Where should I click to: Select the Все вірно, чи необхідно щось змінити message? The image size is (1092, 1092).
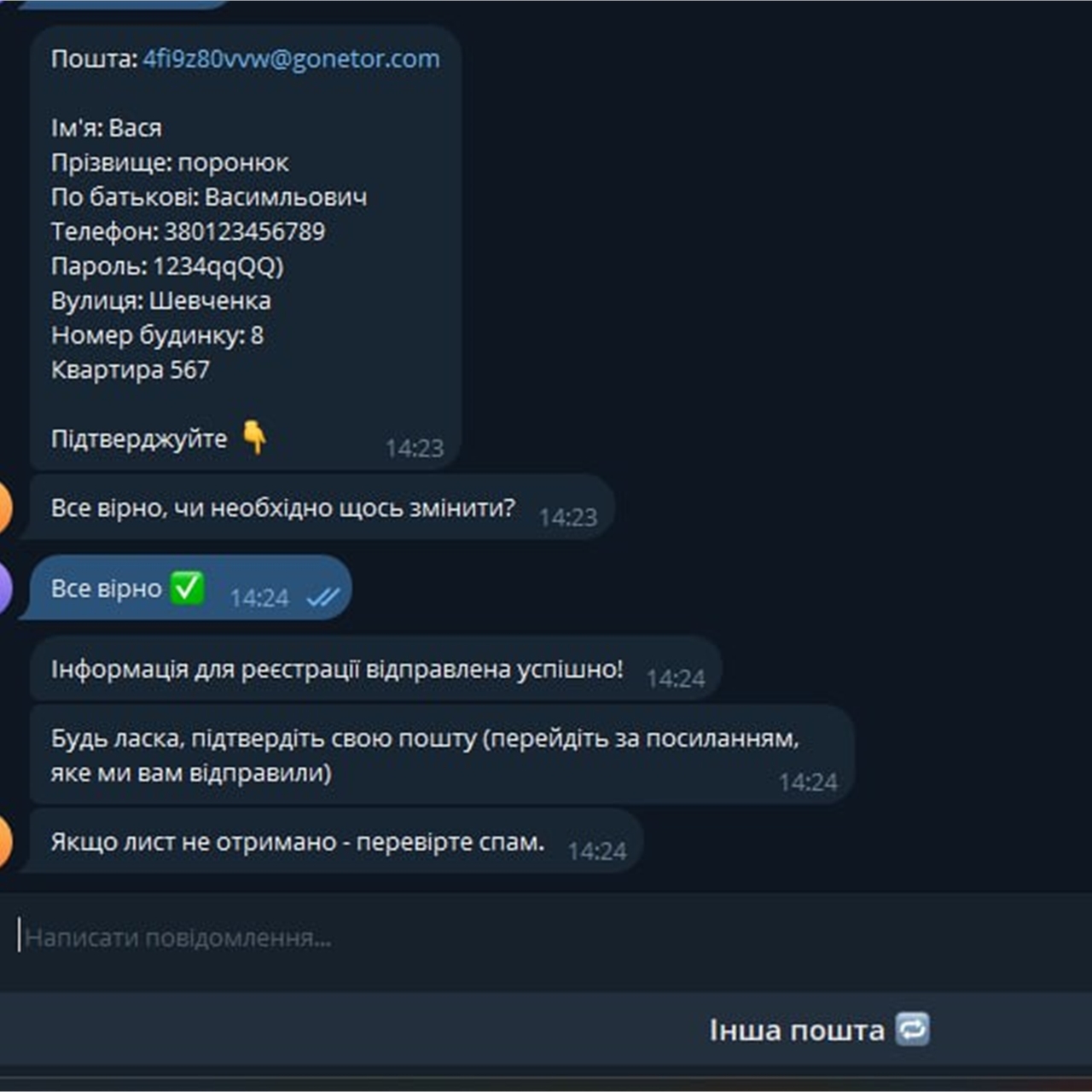click(x=322, y=508)
